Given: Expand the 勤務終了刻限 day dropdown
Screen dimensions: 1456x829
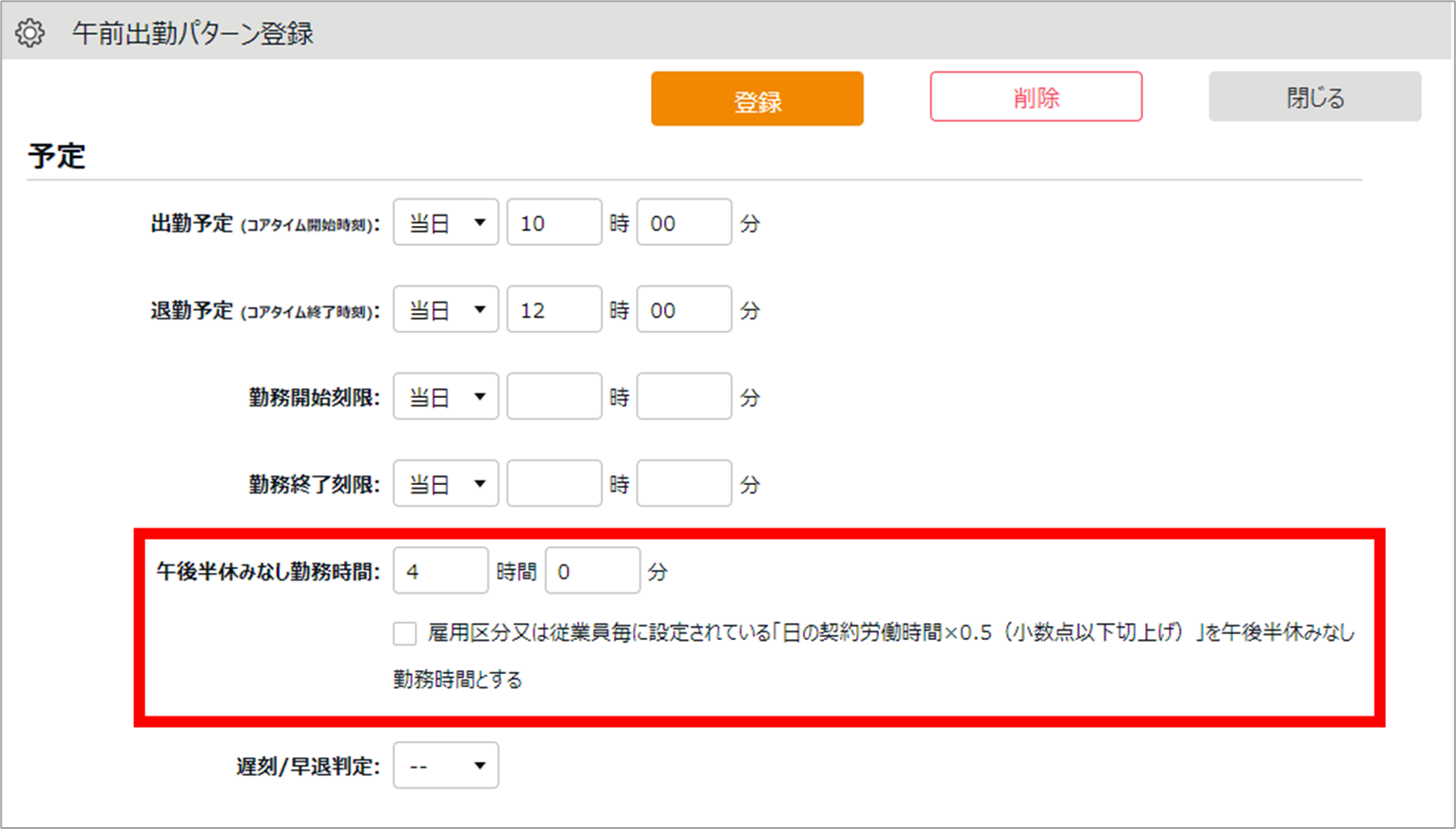Looking at the screenshot, I should click(x=446, y=484).
